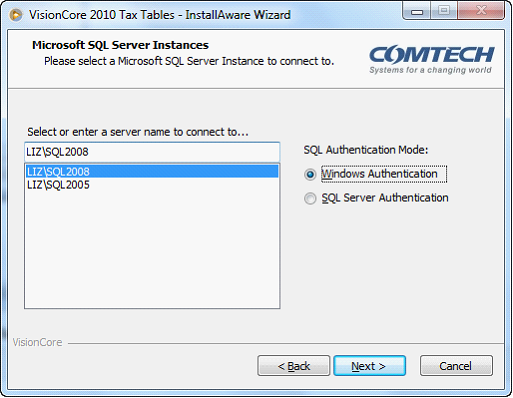
Task: Click the VisionCore 2010 Tax Tables title text
Action: [x=160, y=15]
